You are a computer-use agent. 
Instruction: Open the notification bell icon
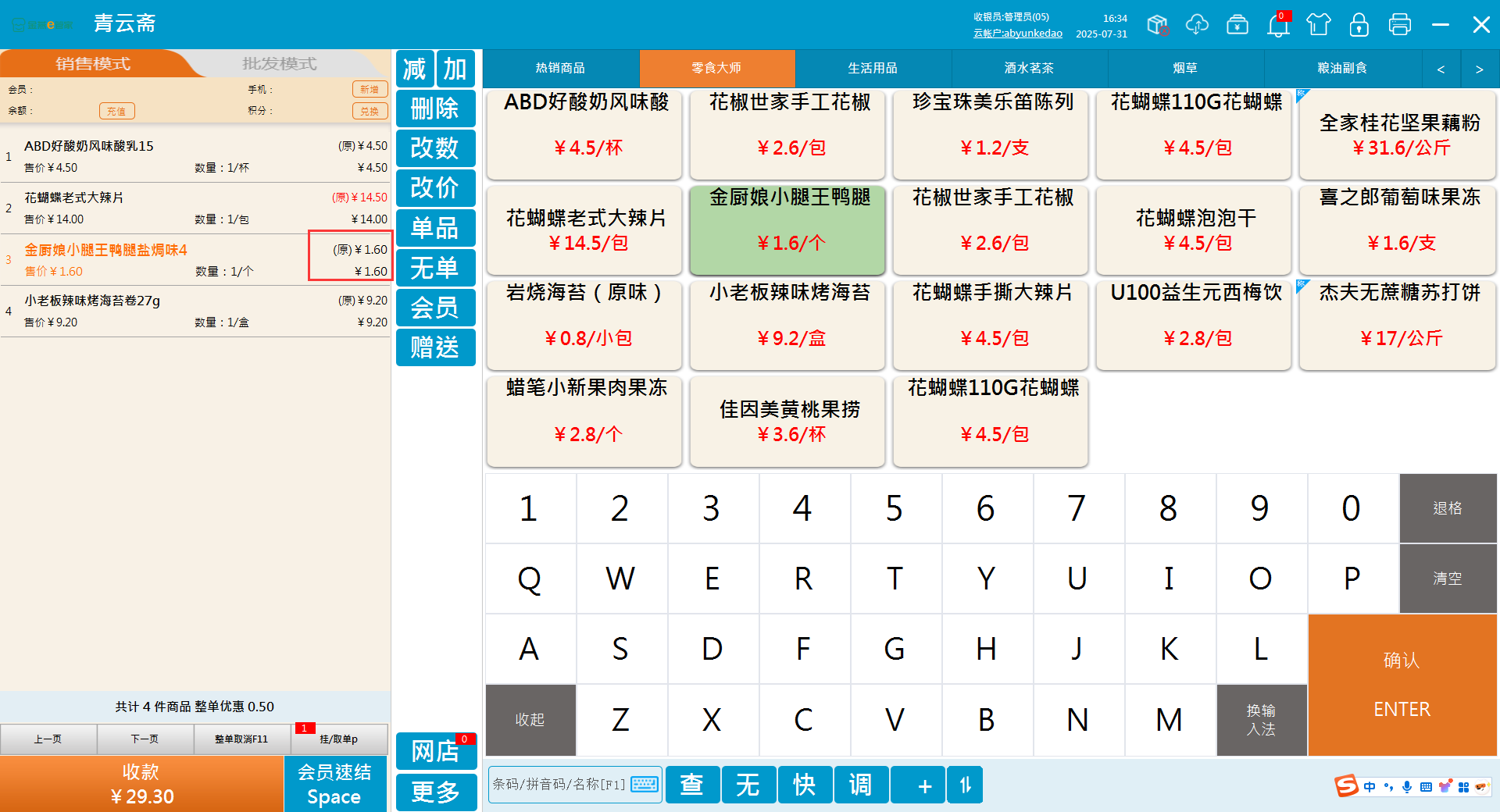click(x=1278, y=25)
